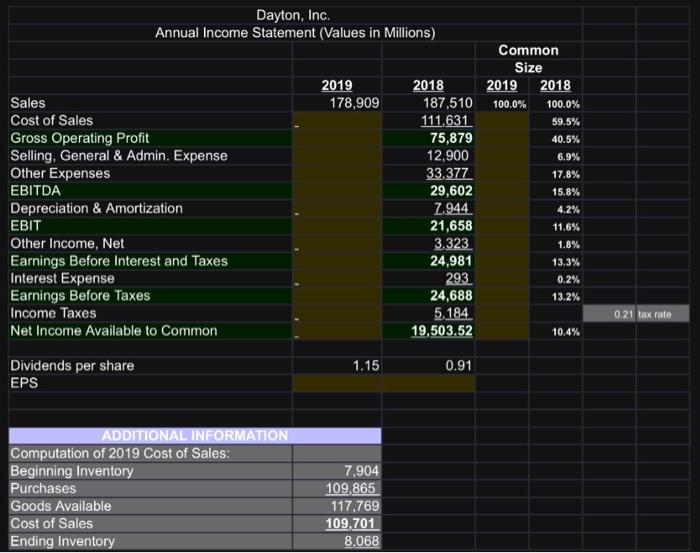Select the 8,068 ending inventory value
The width and height of the screenshot is (700, 553).
[362, 541]
